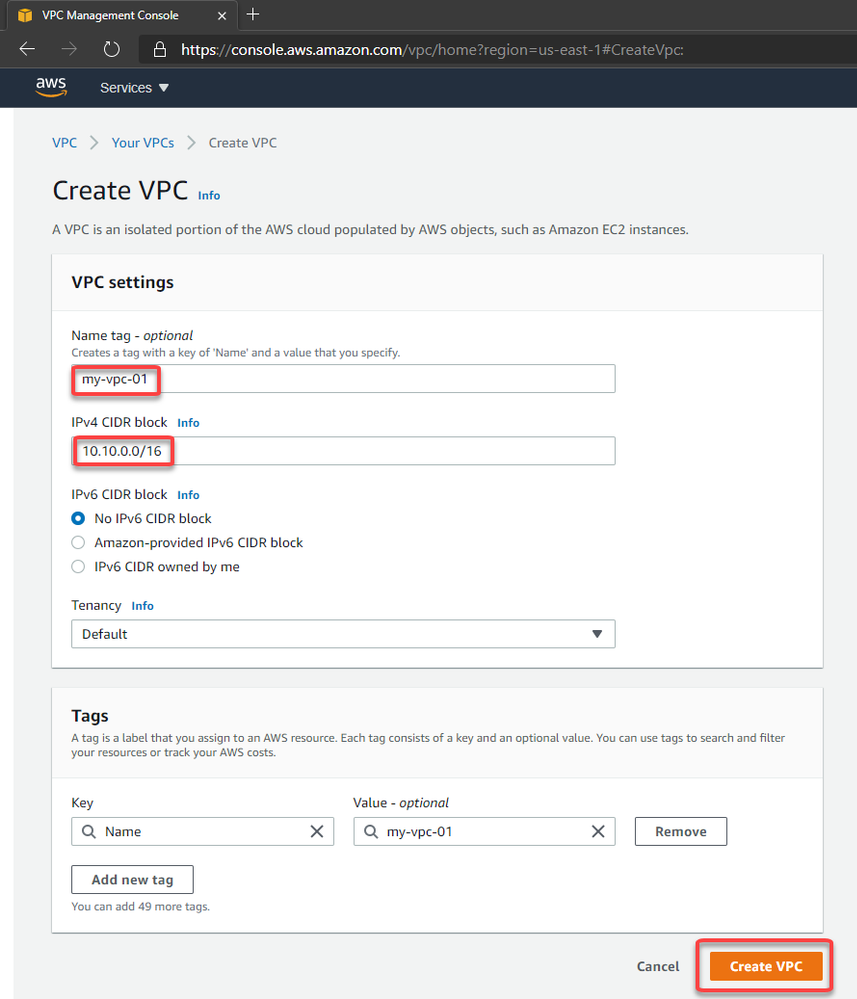Click the padlock site security icon
This screenshot has height=999, width=857.
[160, 50]
